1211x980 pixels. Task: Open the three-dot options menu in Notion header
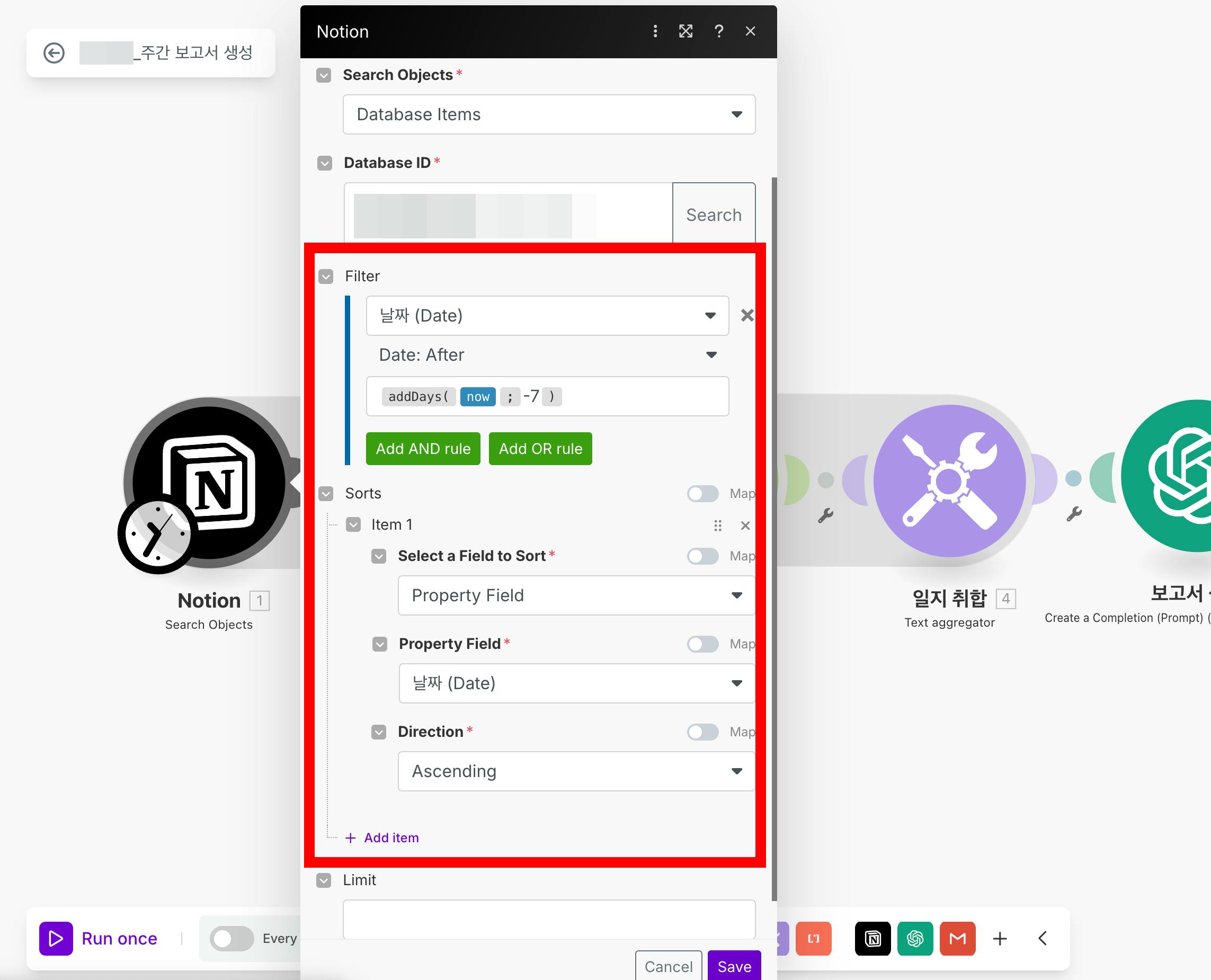click(x=655, y=32)
